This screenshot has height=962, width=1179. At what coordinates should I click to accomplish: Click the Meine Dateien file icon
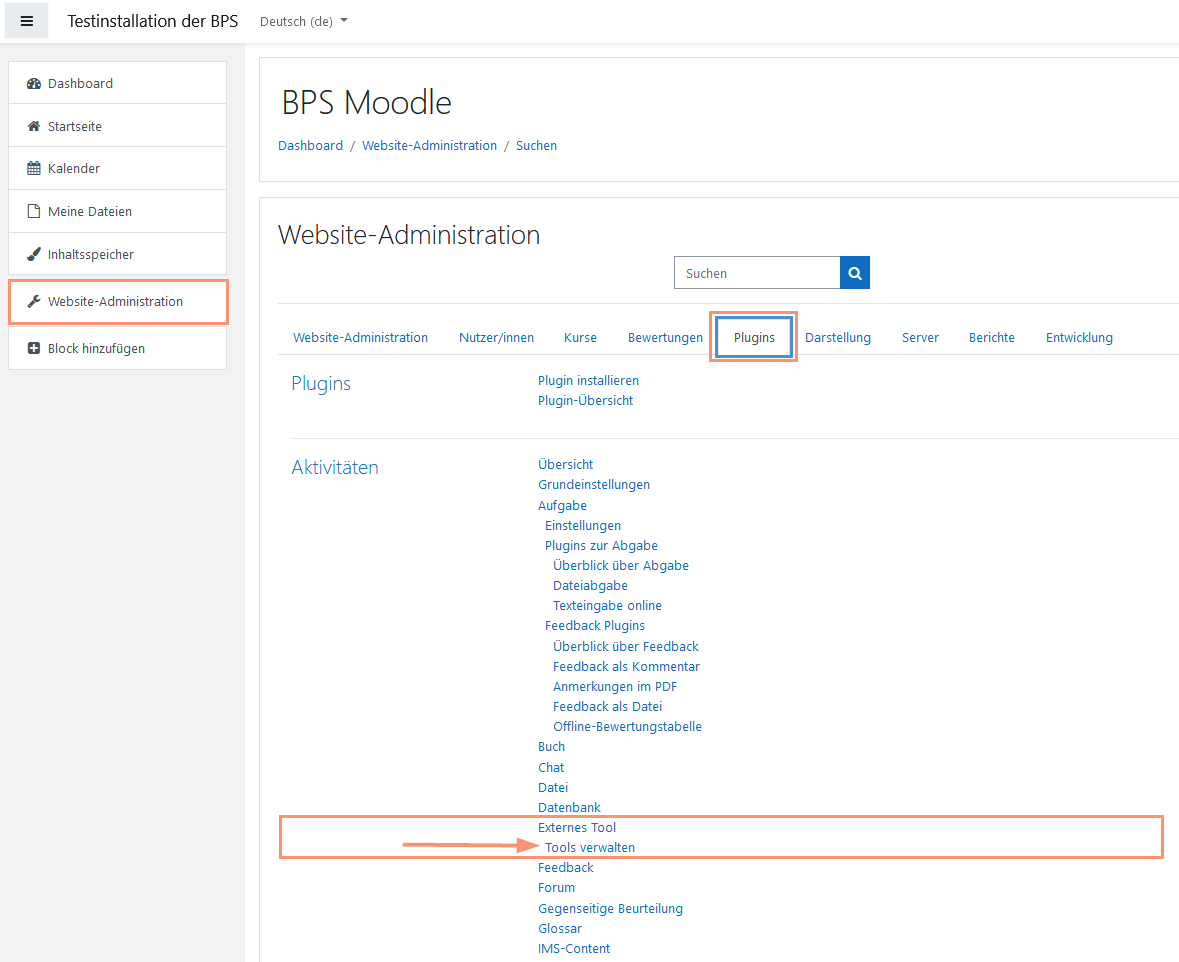point(36,211)
